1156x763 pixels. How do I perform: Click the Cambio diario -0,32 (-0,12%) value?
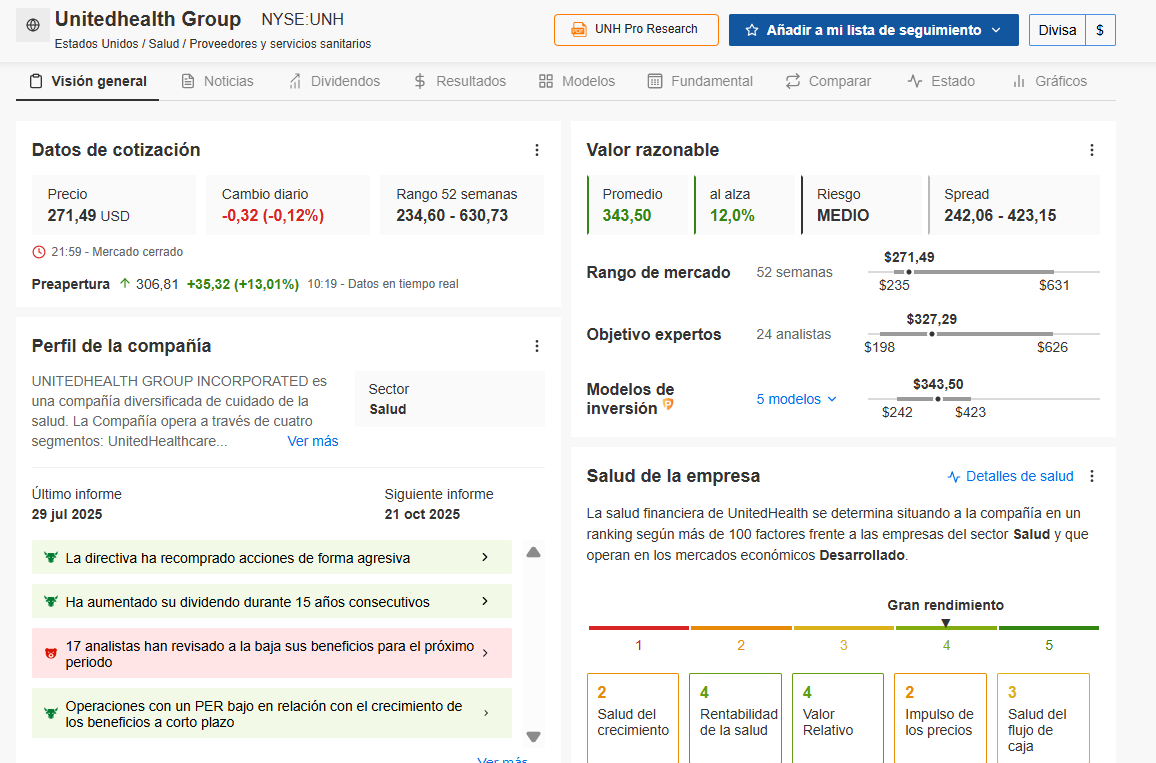click(x=273, y=216)
